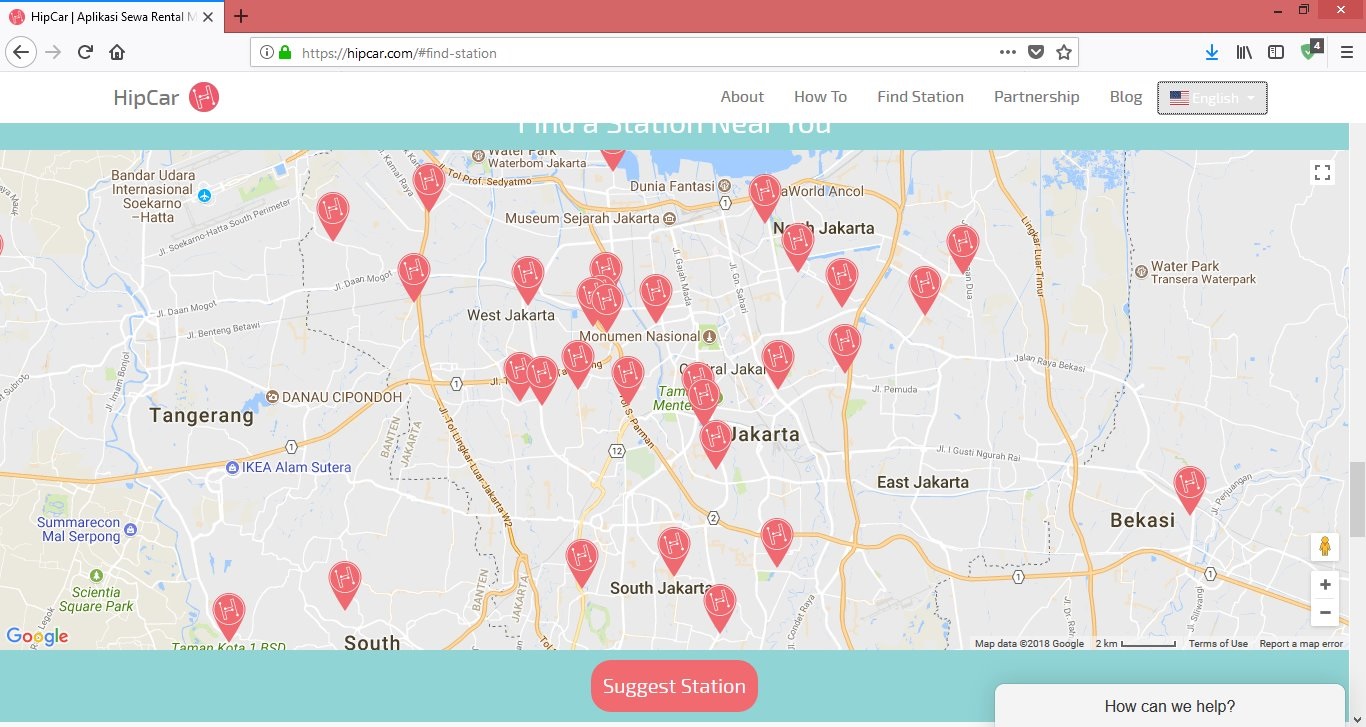
Task: Select the station marker in Bekasi
Action: click(1189, 484)
